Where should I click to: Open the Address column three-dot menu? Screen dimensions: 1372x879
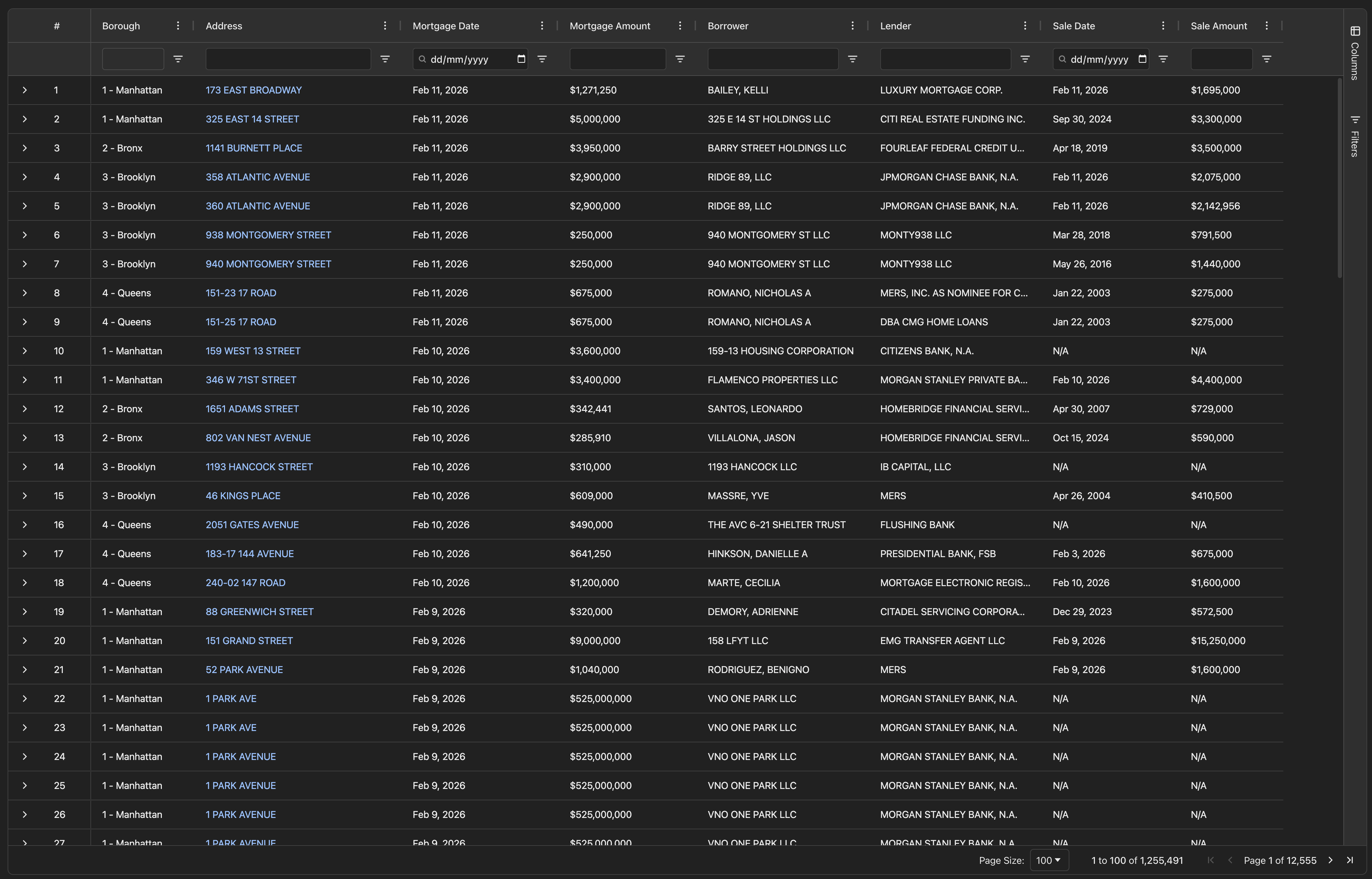pos(385,26)
